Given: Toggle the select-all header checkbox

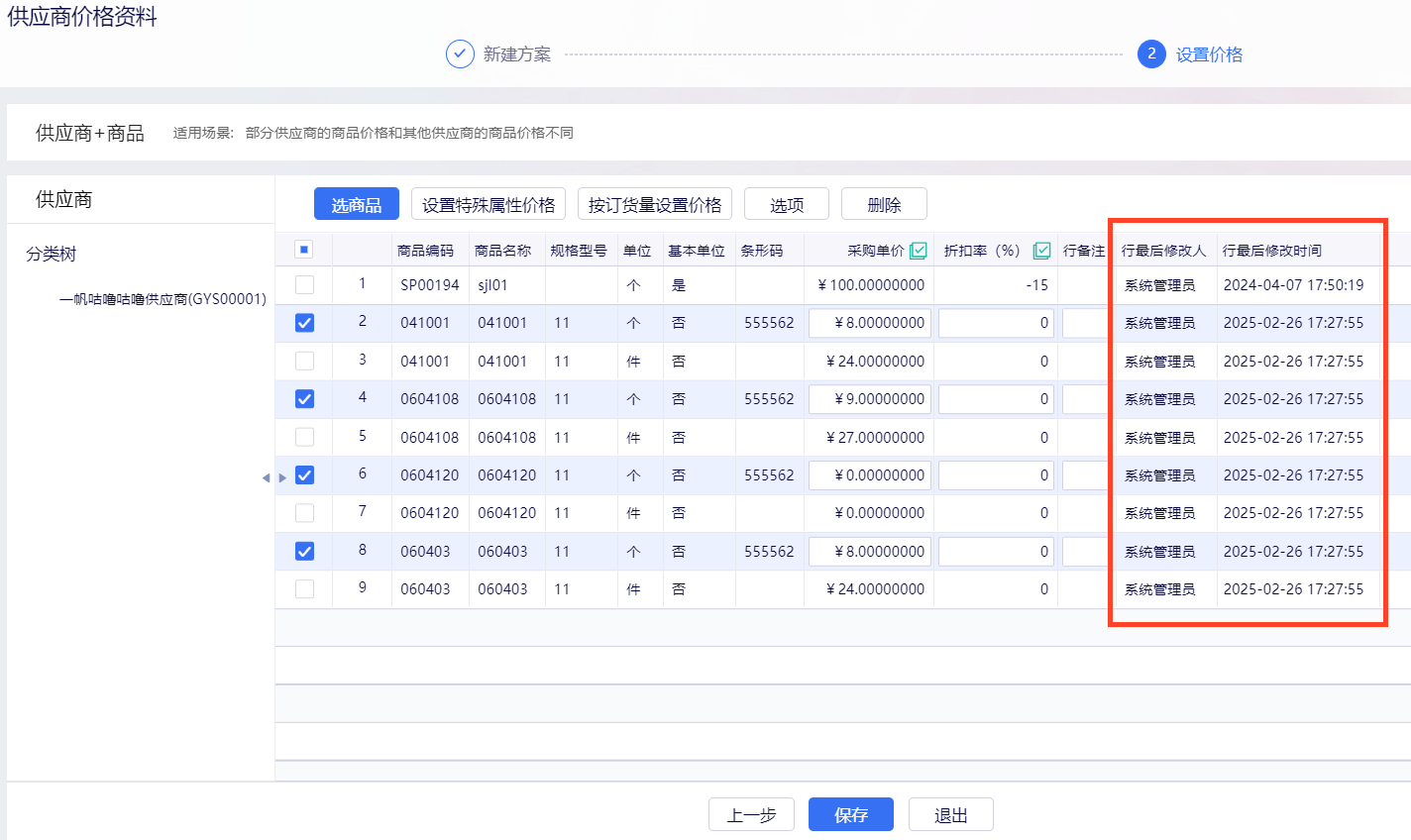Looking at the screenshot, I should 303,250.
